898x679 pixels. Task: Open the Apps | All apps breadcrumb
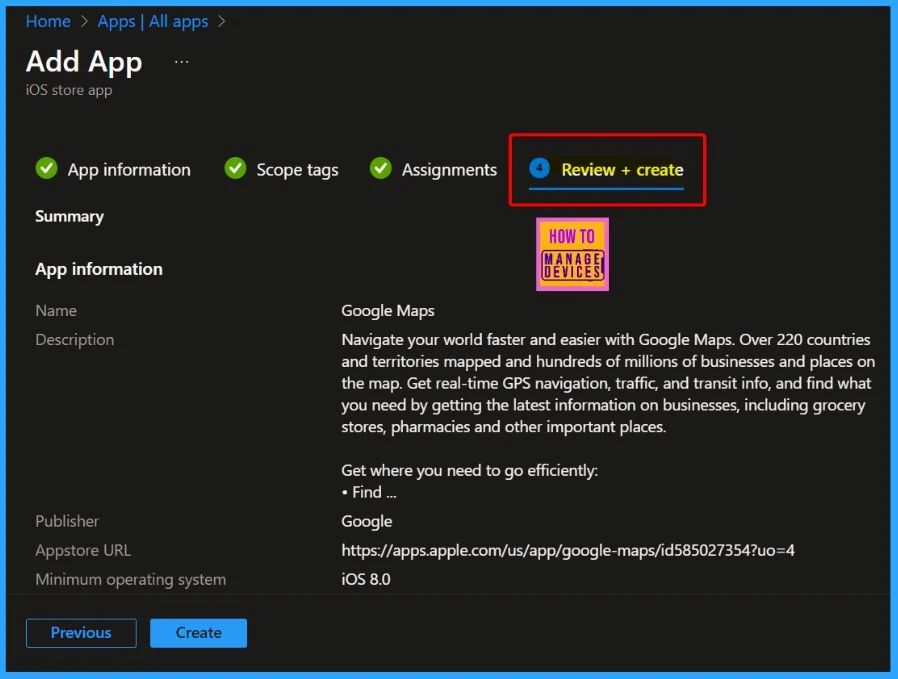[x=153, y=22]
